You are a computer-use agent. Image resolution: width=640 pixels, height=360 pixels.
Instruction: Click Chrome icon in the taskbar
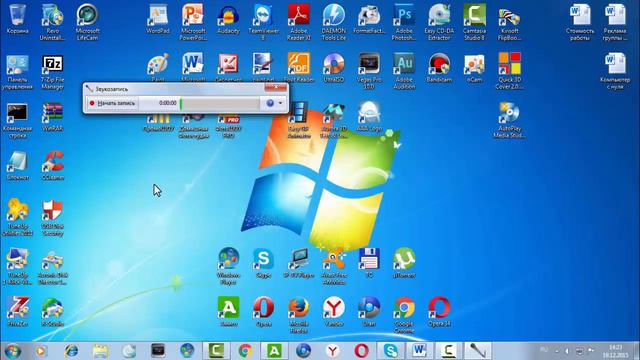pyautogui.click(x=245, y=351)
